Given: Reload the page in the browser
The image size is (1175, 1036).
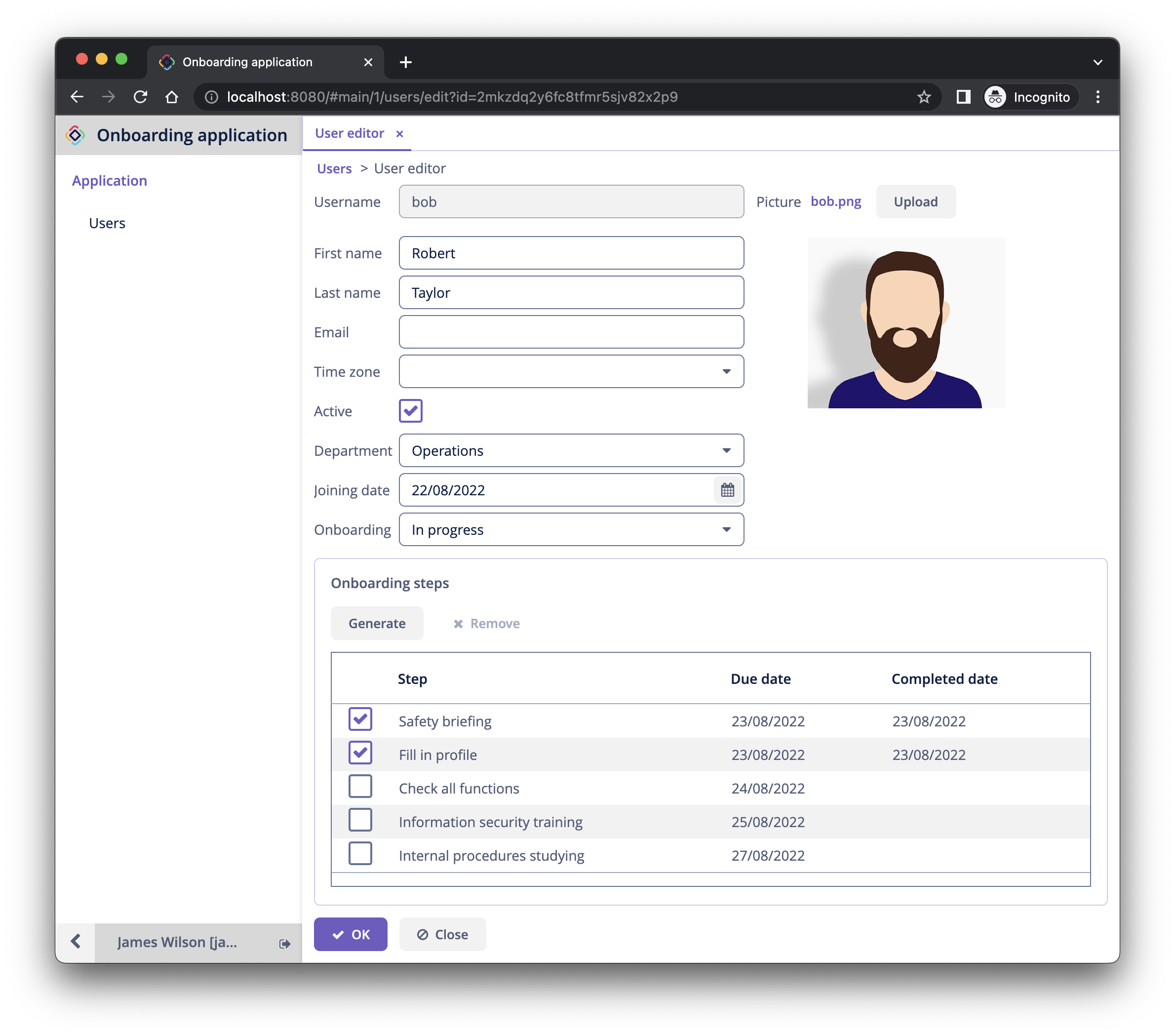Looking at the screenshot, I should pos(140,97).
